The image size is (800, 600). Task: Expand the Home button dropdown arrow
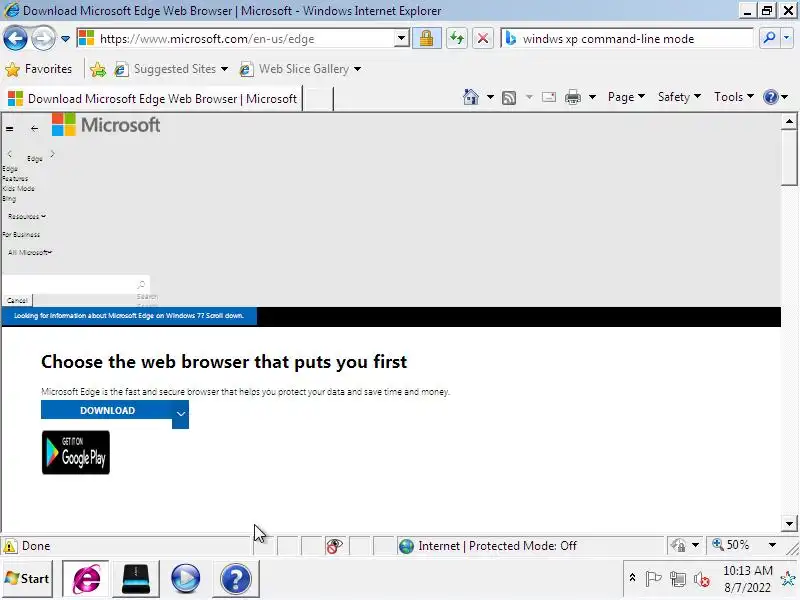pyautogui.click(x=490, y=97)
